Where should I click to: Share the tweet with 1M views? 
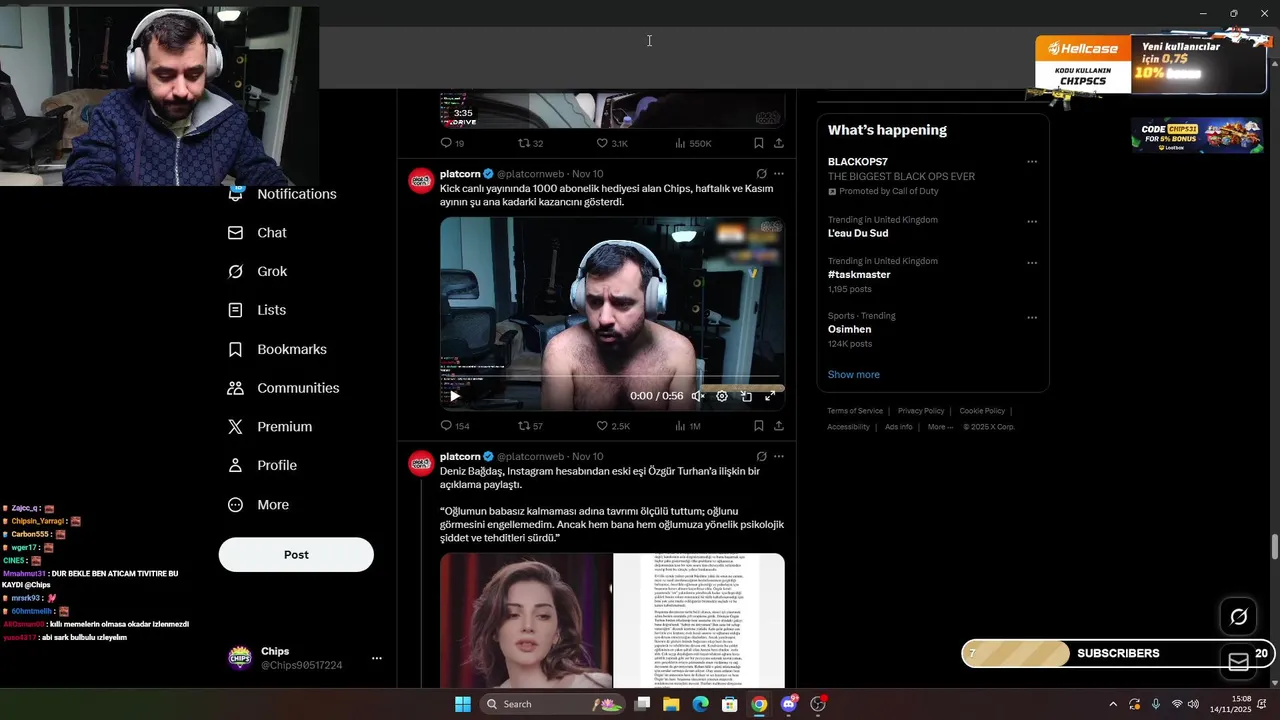pyautogui.click(x=779, y=426)
